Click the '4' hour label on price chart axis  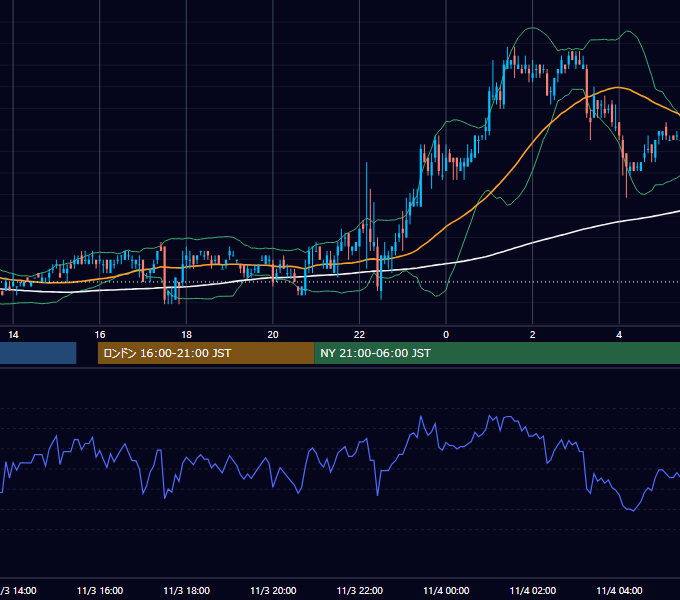pos(619,335)
